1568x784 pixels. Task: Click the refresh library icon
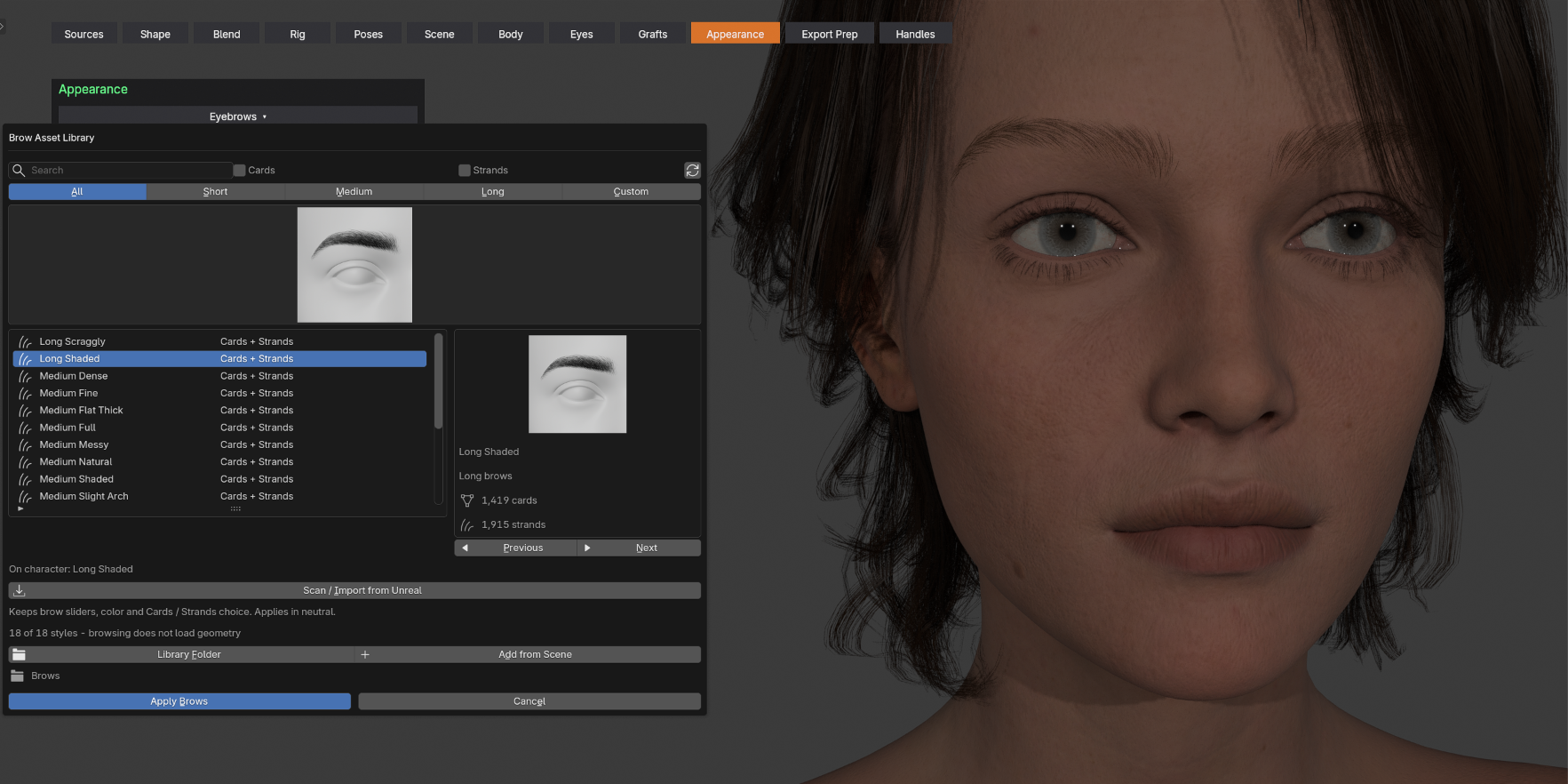click(692, 170)
